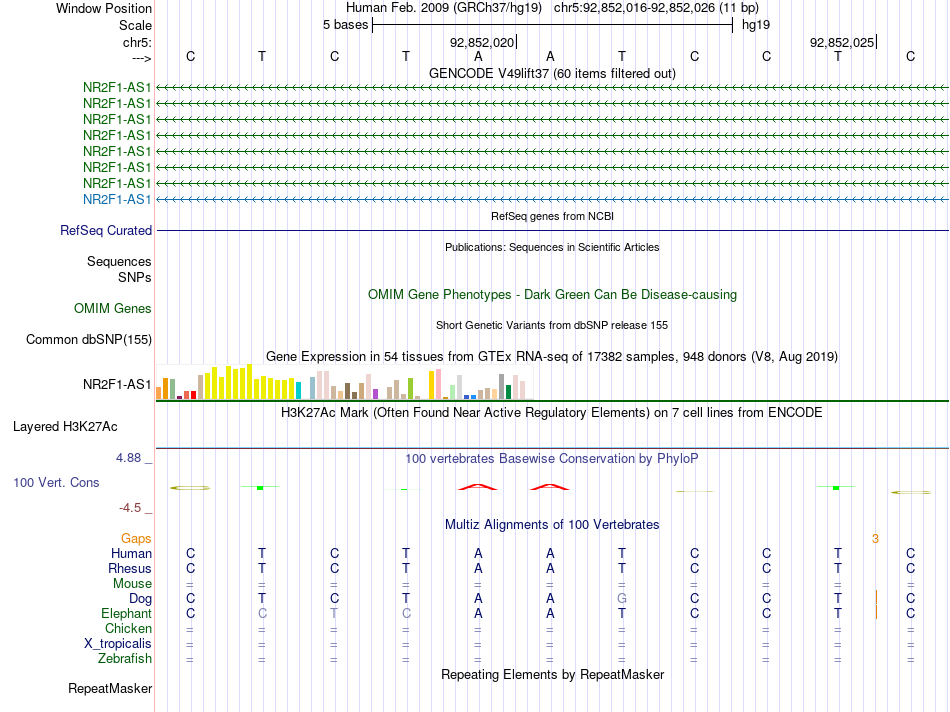Select the blue NR2F1-AS1 transcript label
Viewport: 950px width, 712px height.
117,199
